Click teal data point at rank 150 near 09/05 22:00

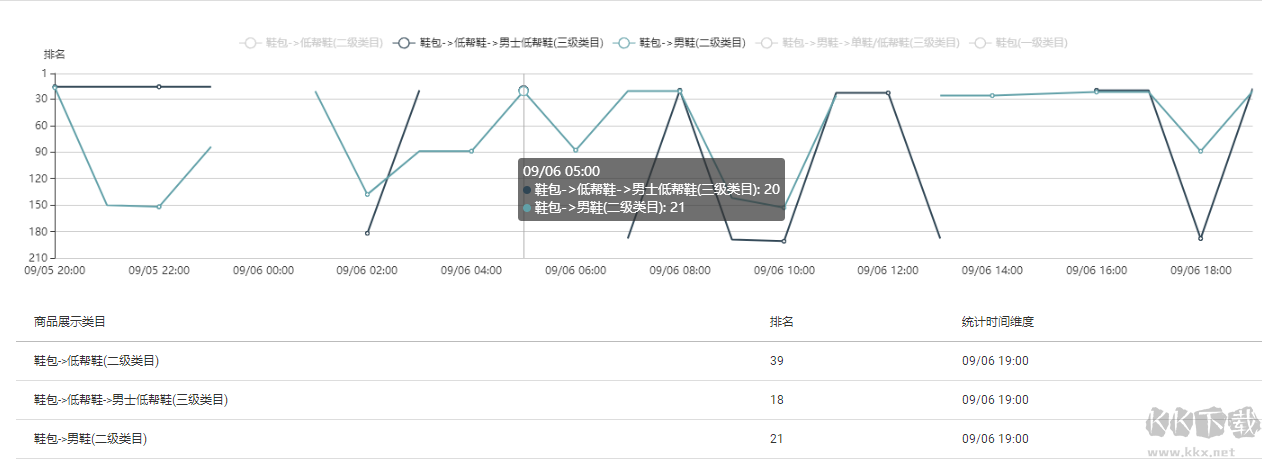pos(159,207)
